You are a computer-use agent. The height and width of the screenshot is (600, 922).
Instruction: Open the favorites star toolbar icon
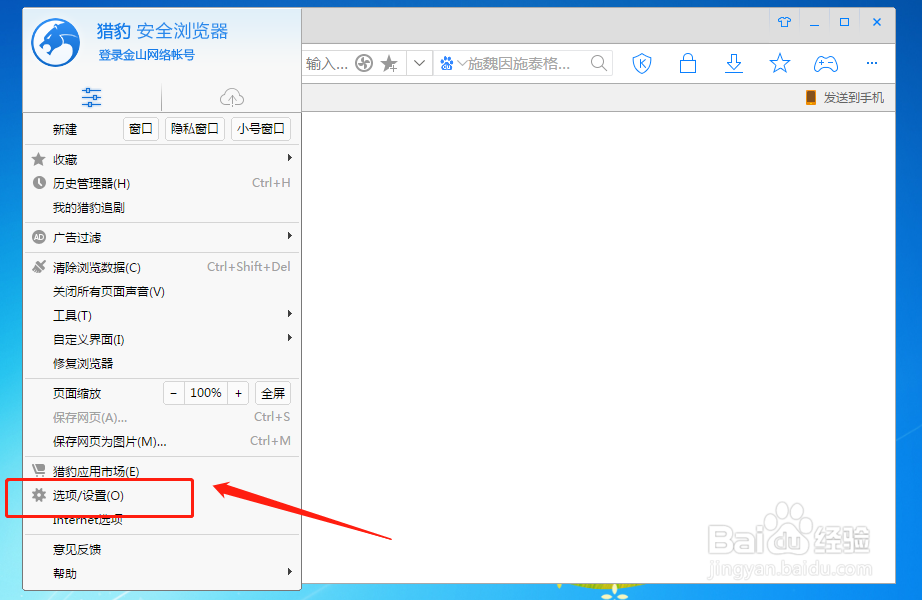780,63
